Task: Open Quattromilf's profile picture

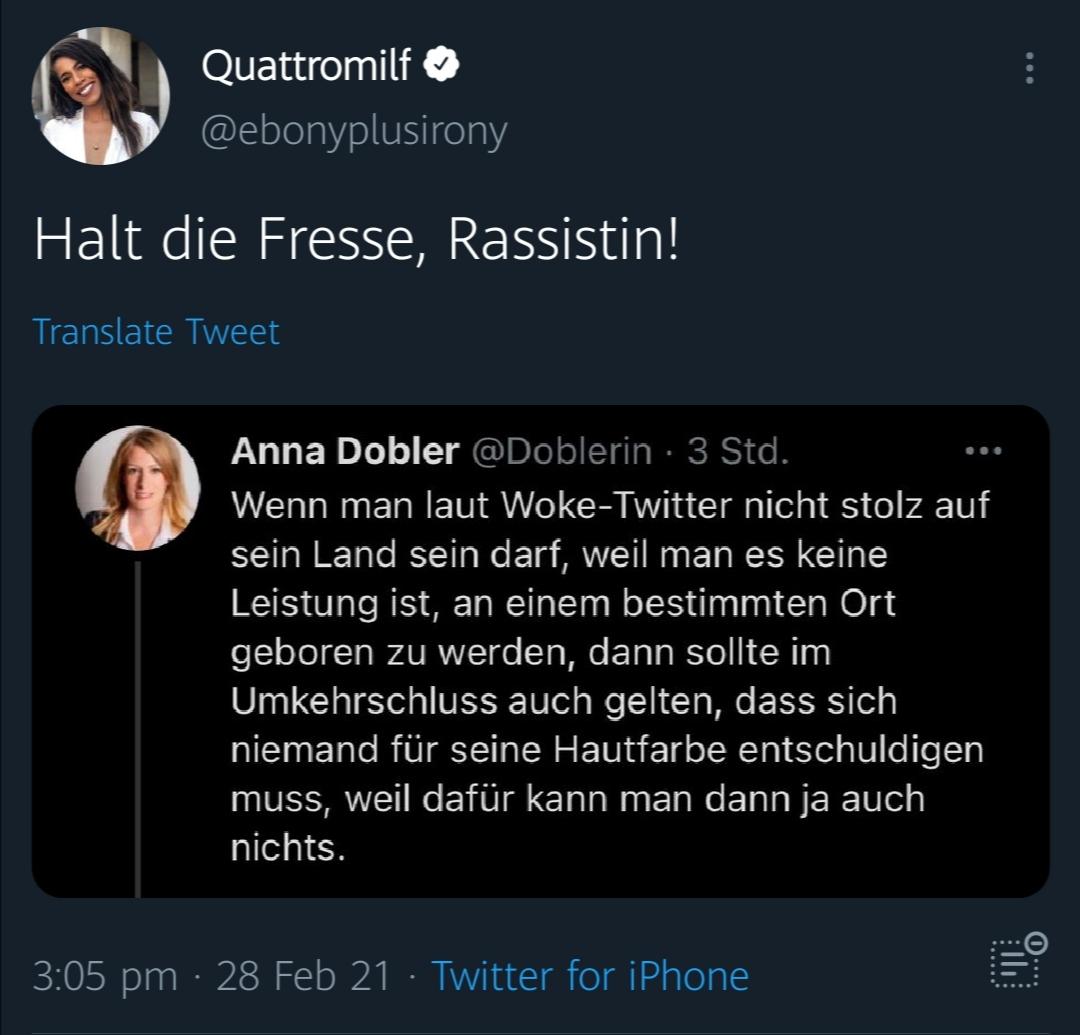Action: click(101, 96)
